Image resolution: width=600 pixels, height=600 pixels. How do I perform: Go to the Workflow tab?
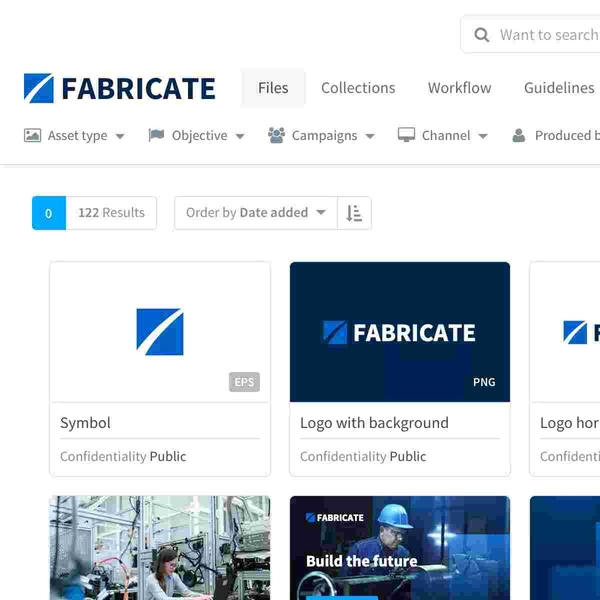pyautogui.click(x=460, y=88)
